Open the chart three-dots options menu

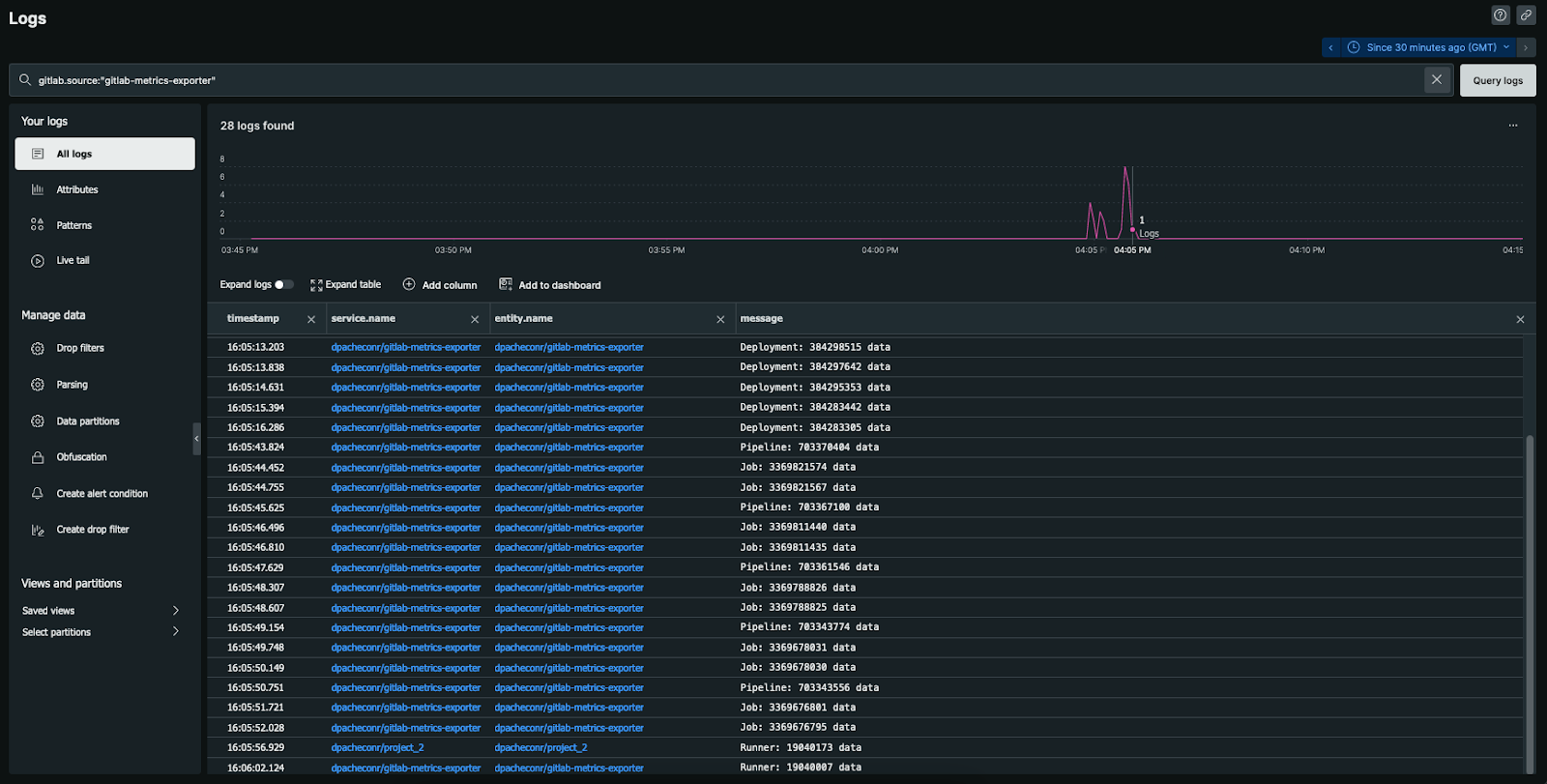click(1513, 126)
